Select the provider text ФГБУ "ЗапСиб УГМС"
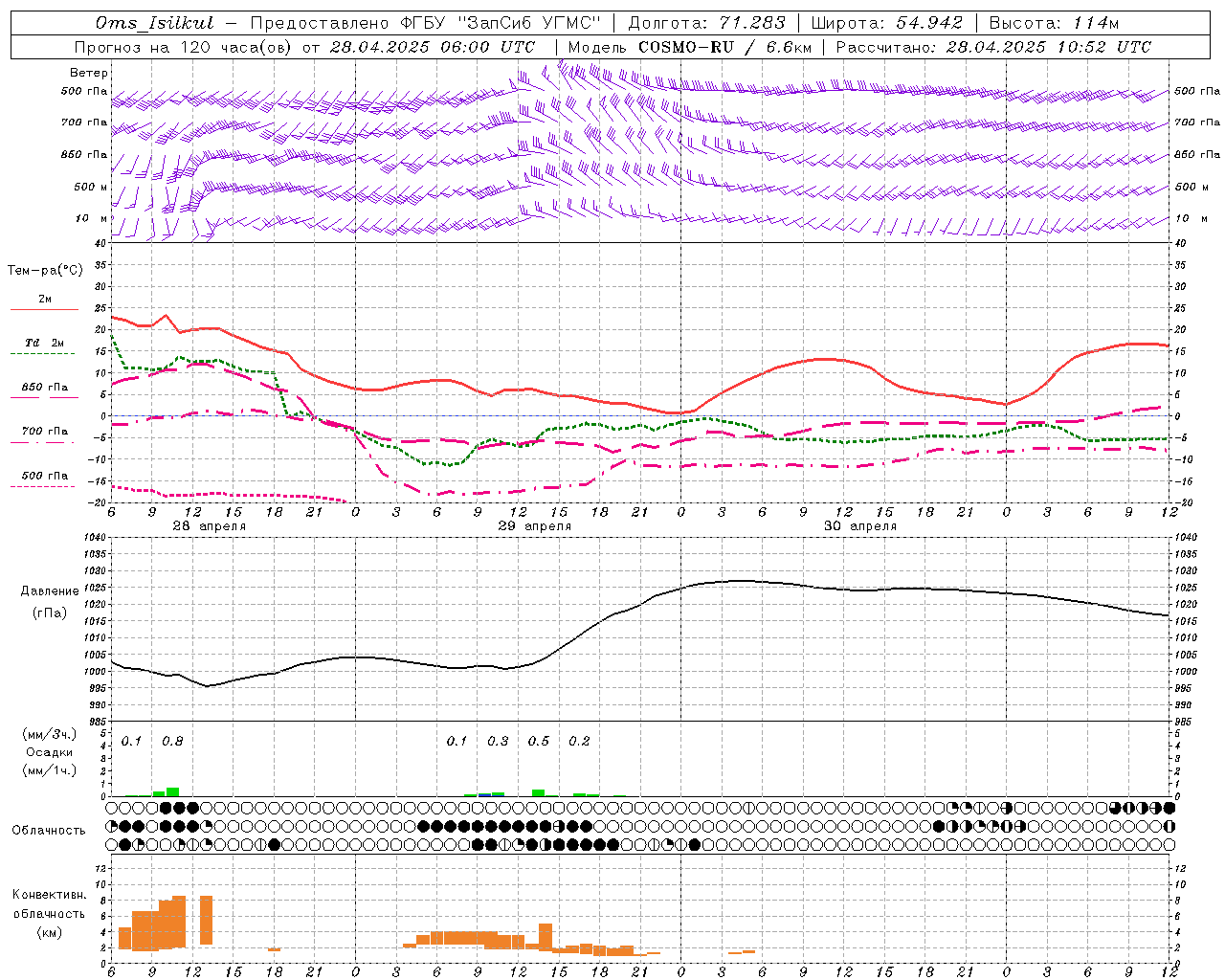The height and width of the screenshot is (980, 1225). [501, 23]
